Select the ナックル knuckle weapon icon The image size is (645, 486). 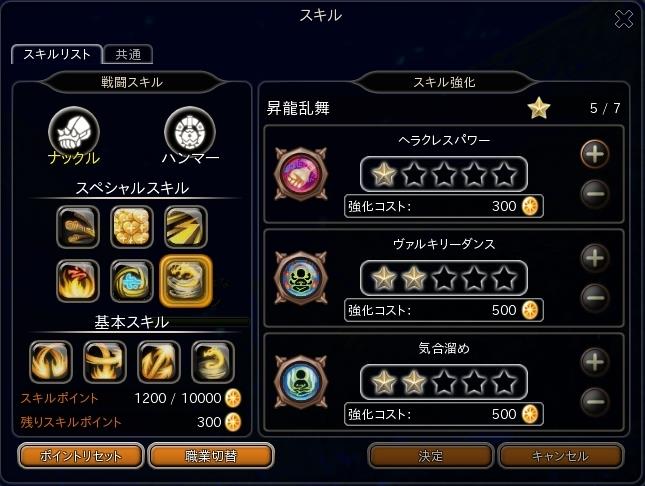(74, 132)
